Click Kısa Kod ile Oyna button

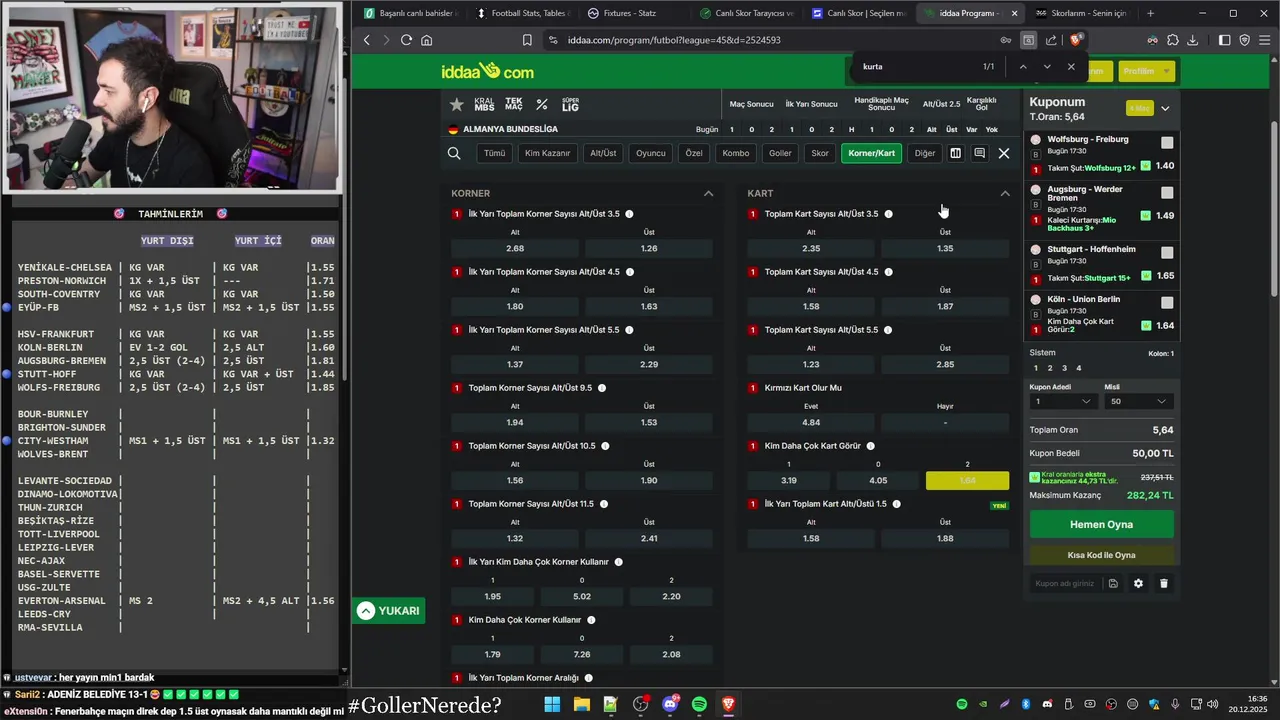(x=1101, y=555)
